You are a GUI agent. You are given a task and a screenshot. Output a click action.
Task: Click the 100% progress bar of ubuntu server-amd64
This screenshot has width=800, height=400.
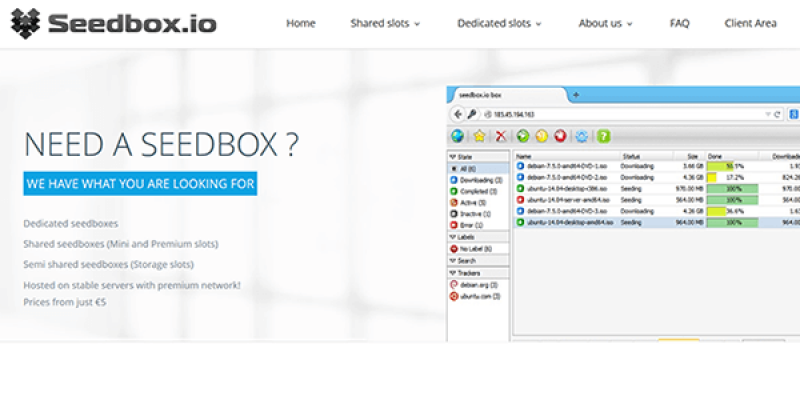[732, 199]
